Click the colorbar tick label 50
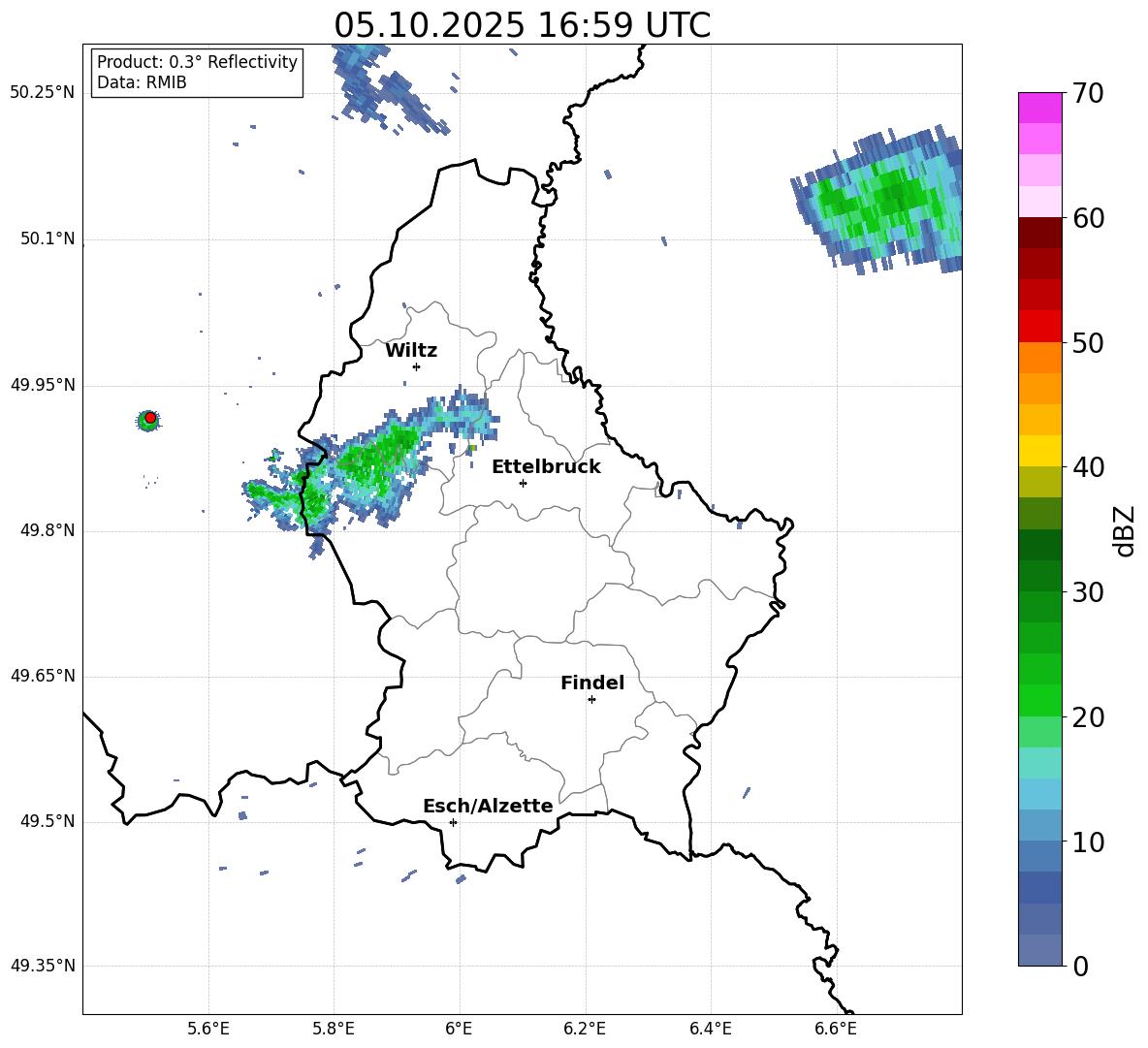 click(x=1088, y=343)
